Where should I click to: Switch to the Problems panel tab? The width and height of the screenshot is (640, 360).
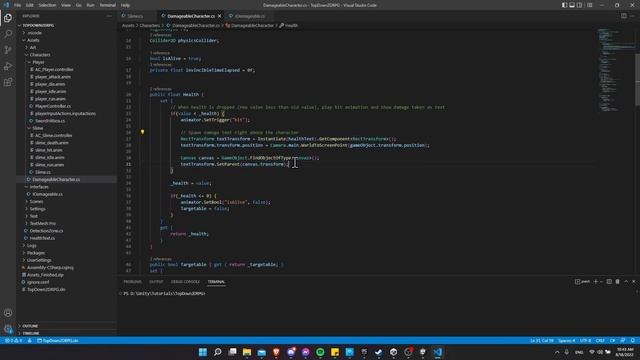[132, 282]
